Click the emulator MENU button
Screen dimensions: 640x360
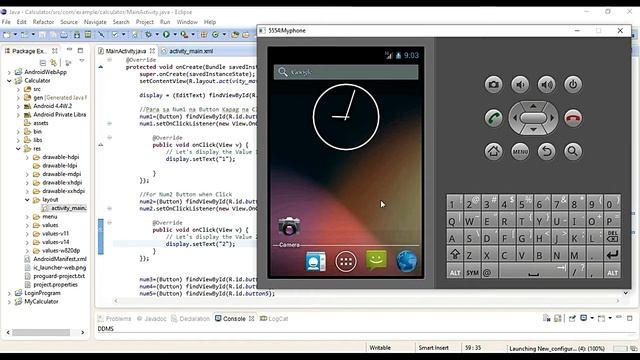click(520, 151)
